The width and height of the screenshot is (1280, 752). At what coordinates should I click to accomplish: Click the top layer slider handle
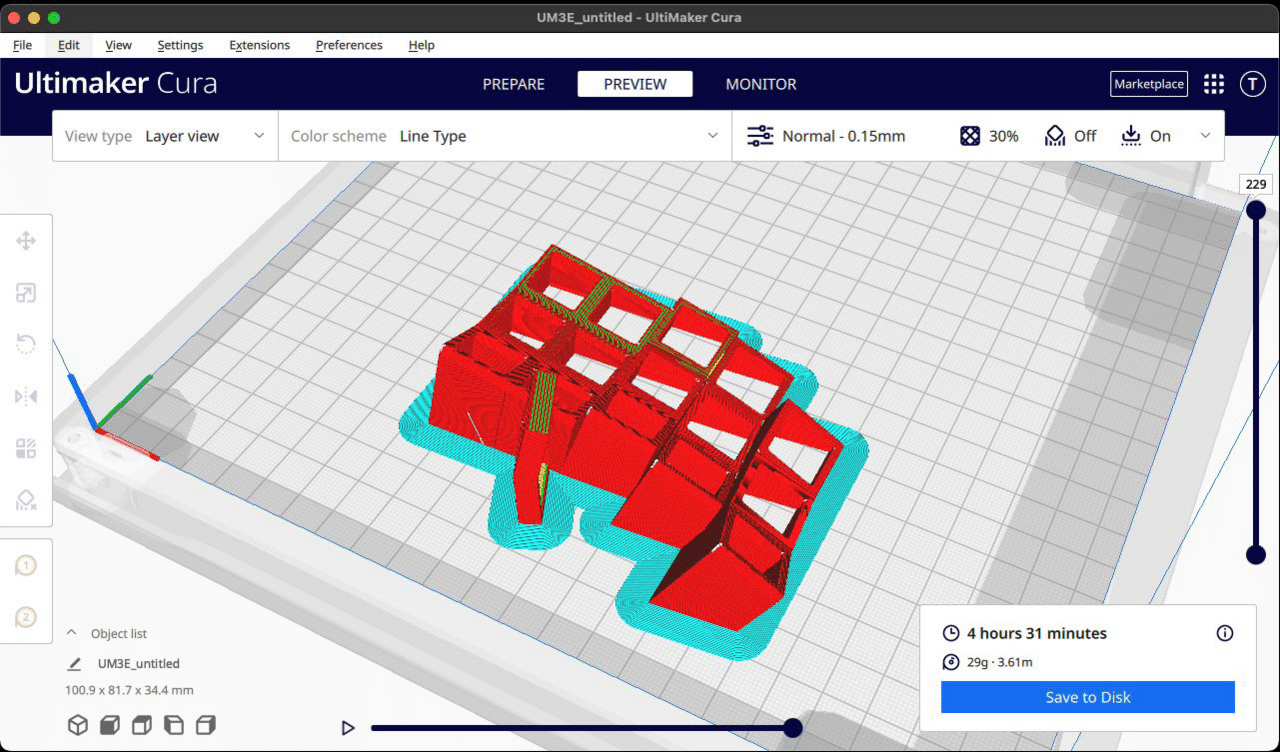point(1256,210)
